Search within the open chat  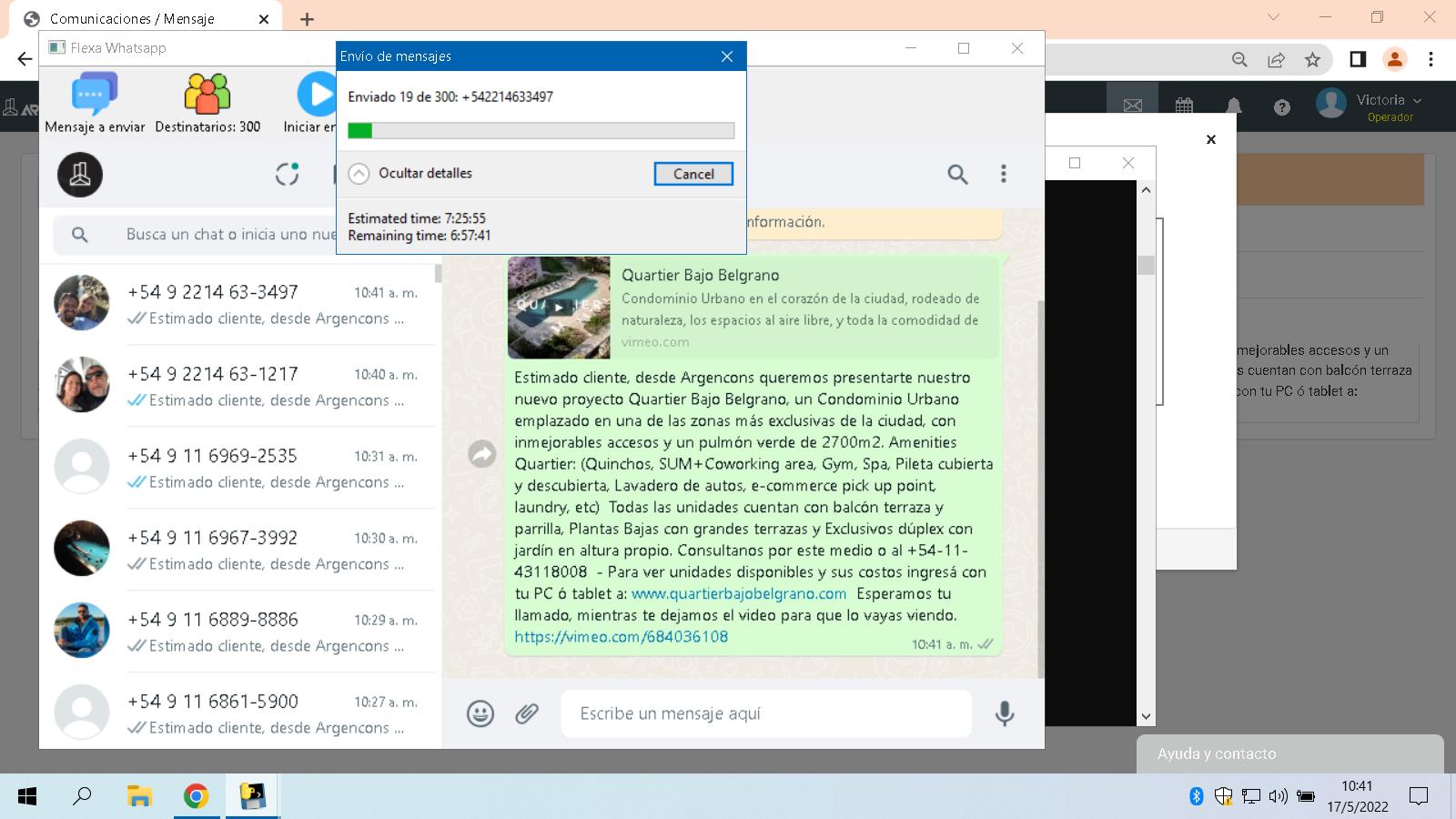tap(957, 174)
